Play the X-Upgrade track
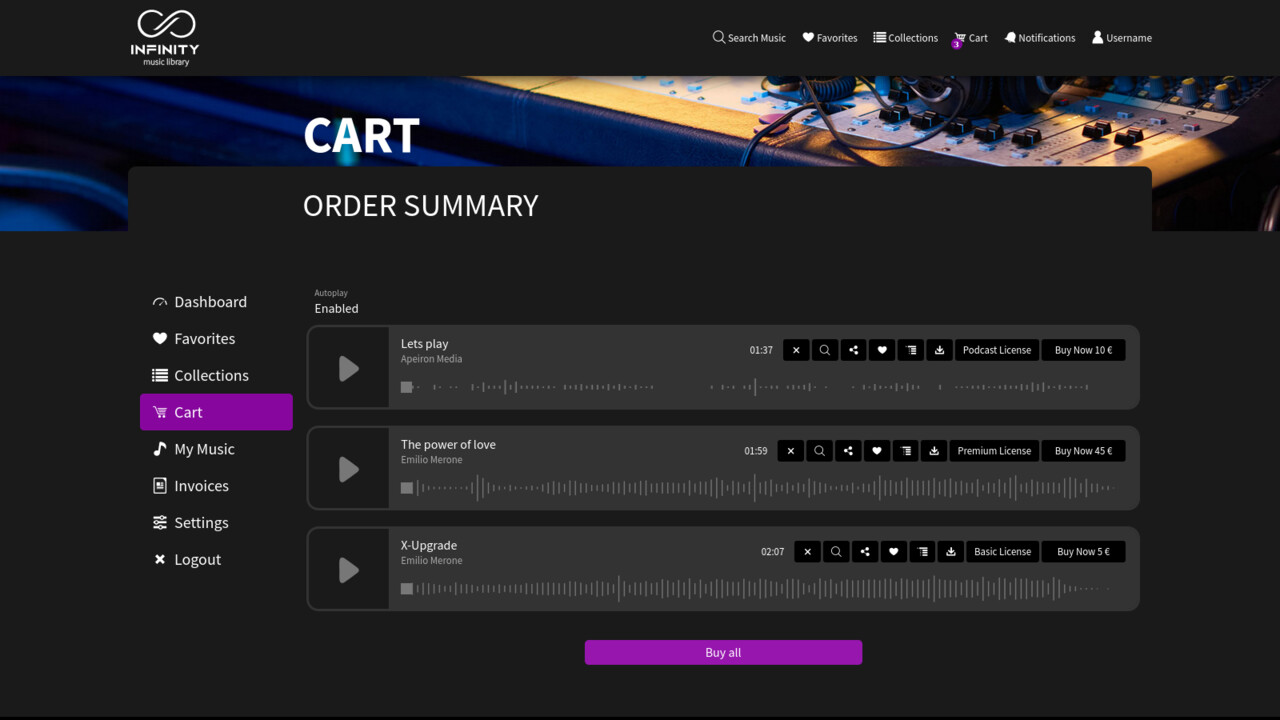Screen dimensions: 1280x720 348,570
